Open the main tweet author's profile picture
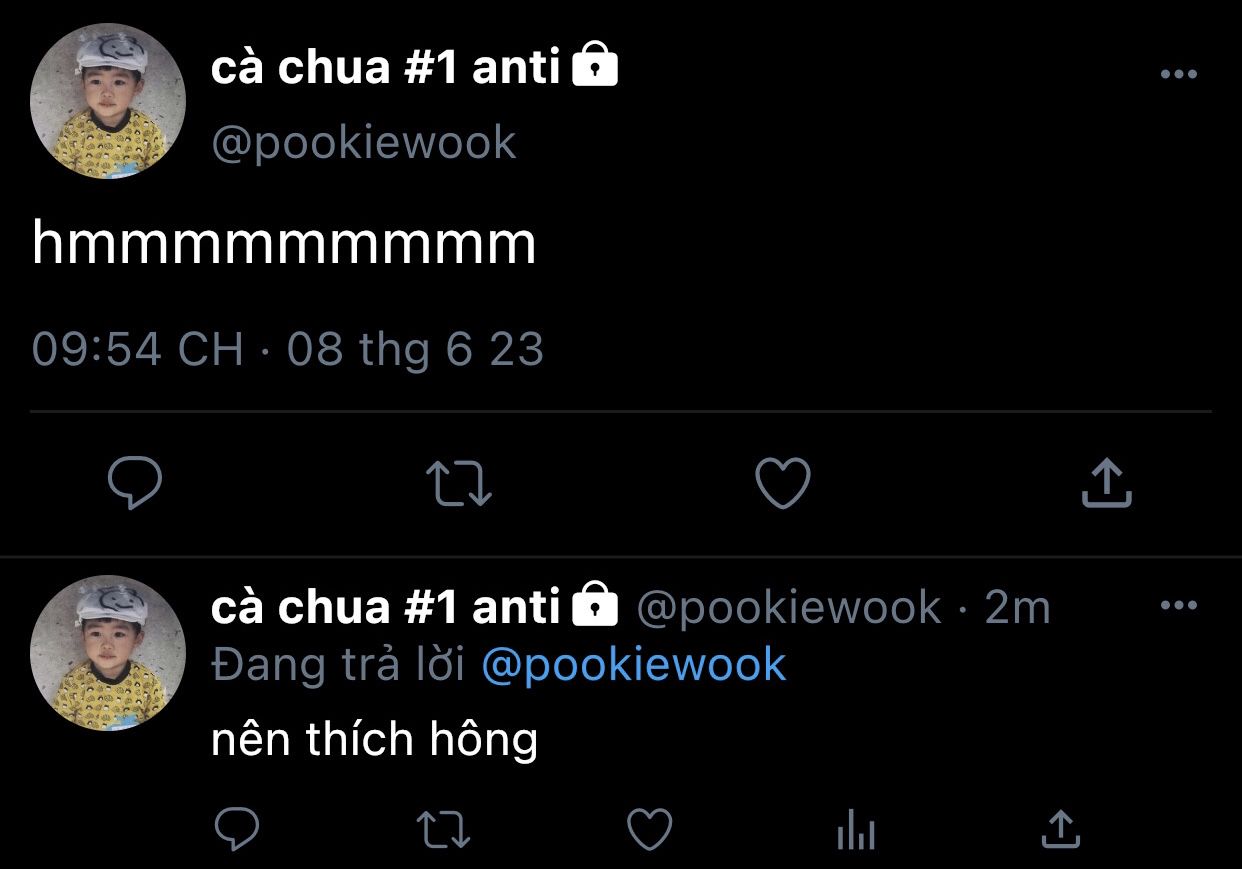This screenshot has height=869, width=1242. 108,101
